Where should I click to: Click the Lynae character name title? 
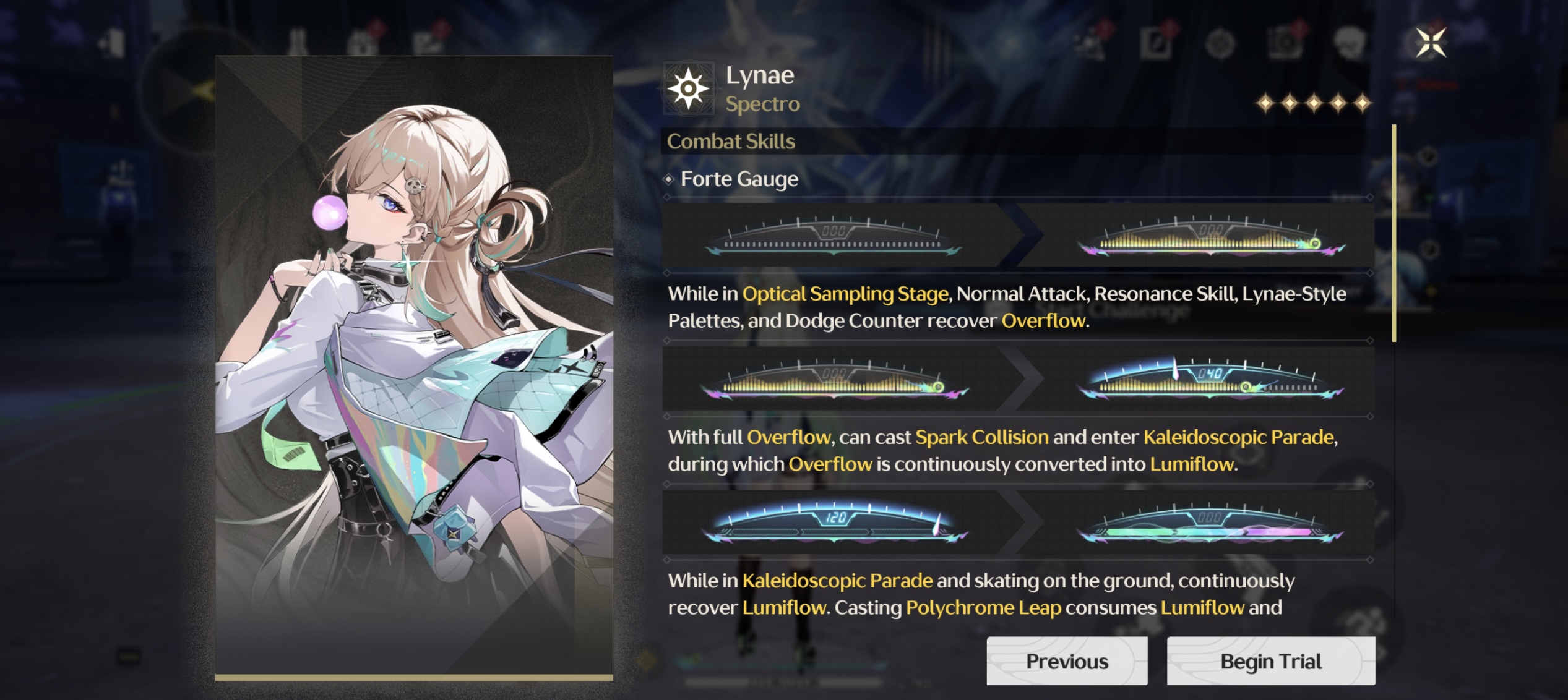760,75
